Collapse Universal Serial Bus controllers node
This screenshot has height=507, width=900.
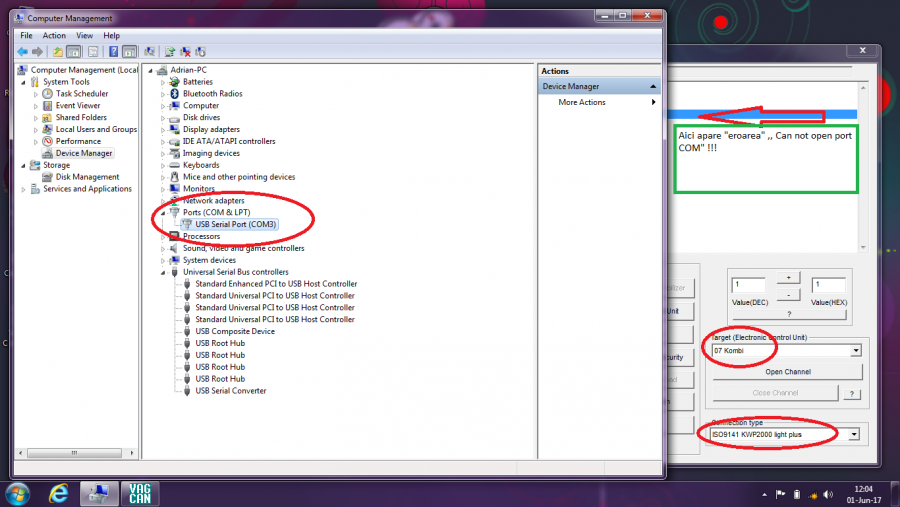pyautogui.click(x=163, y=272)
